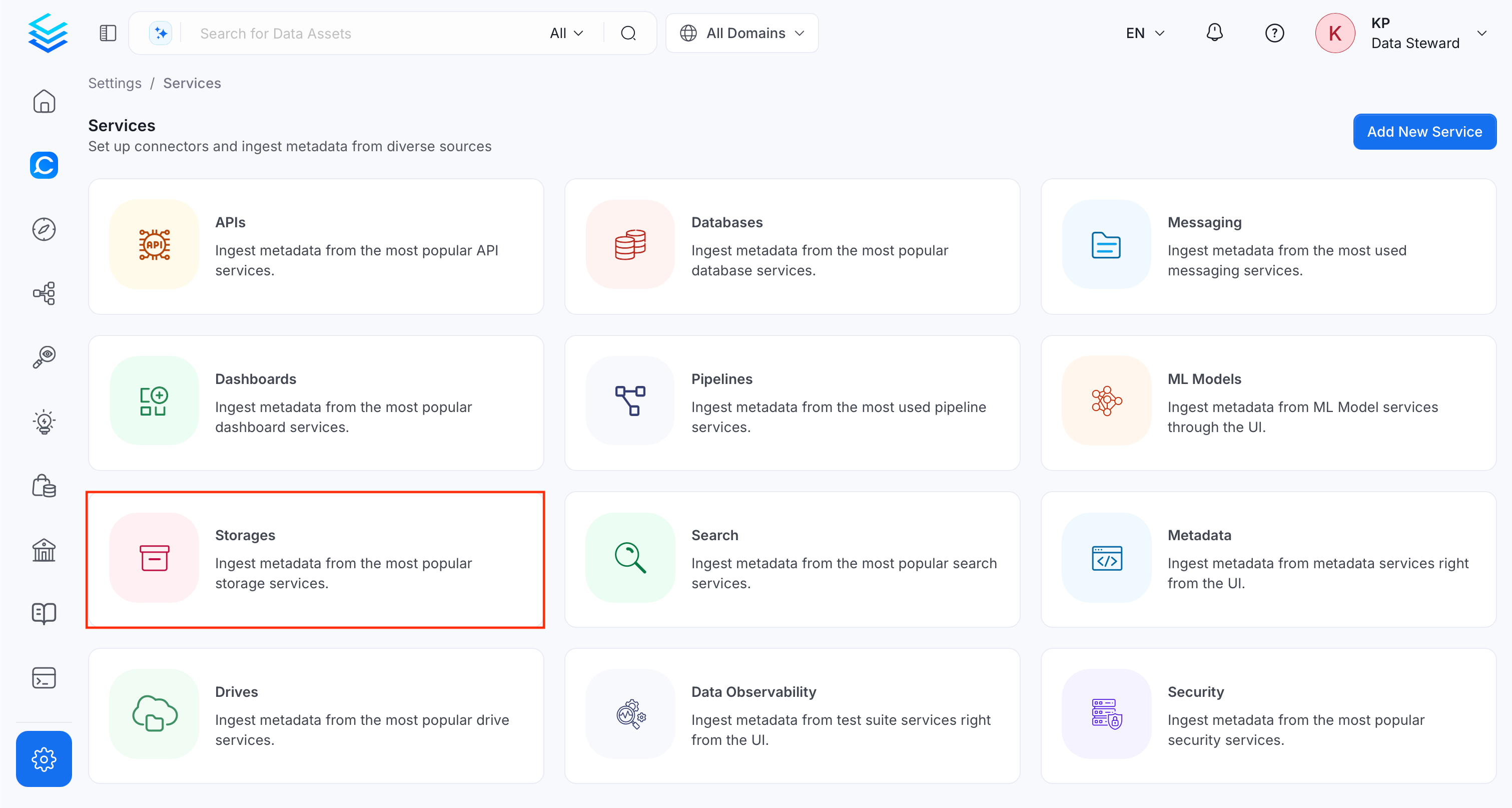Click Add New Service button
The image size is (1512, 808).
click(x=1424, y=132)
